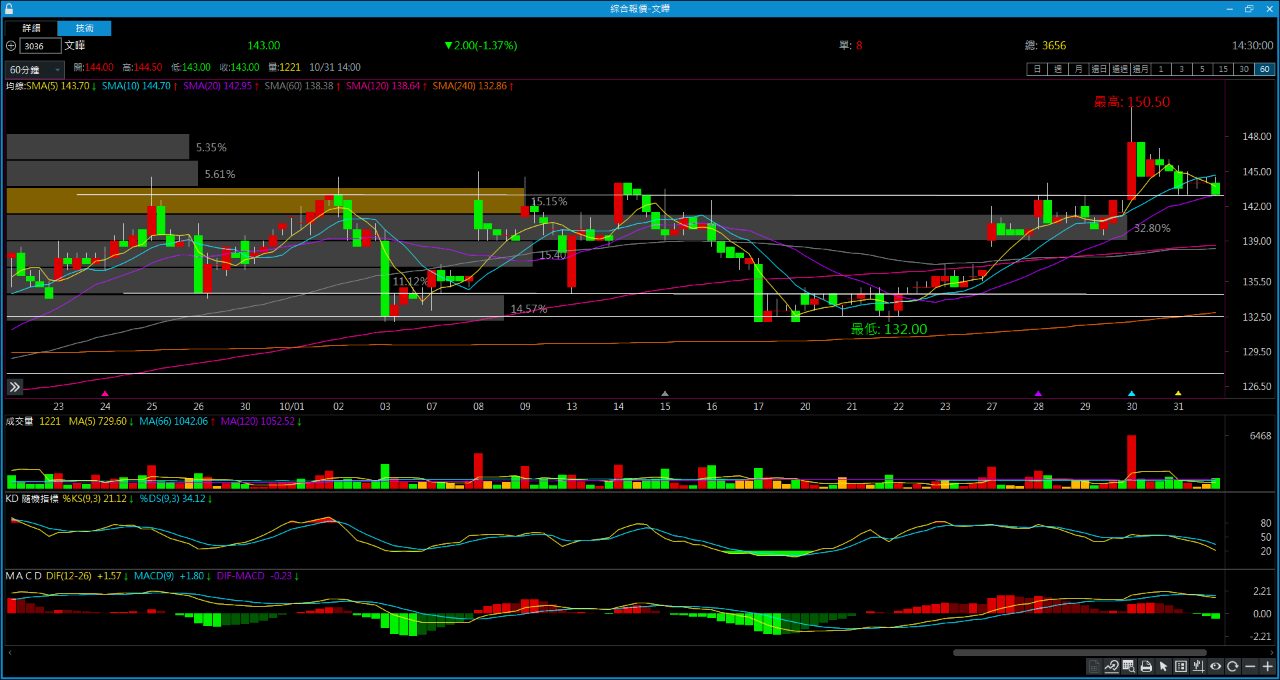Zoom out chart with minus icon

click(x=1250, y=667)
